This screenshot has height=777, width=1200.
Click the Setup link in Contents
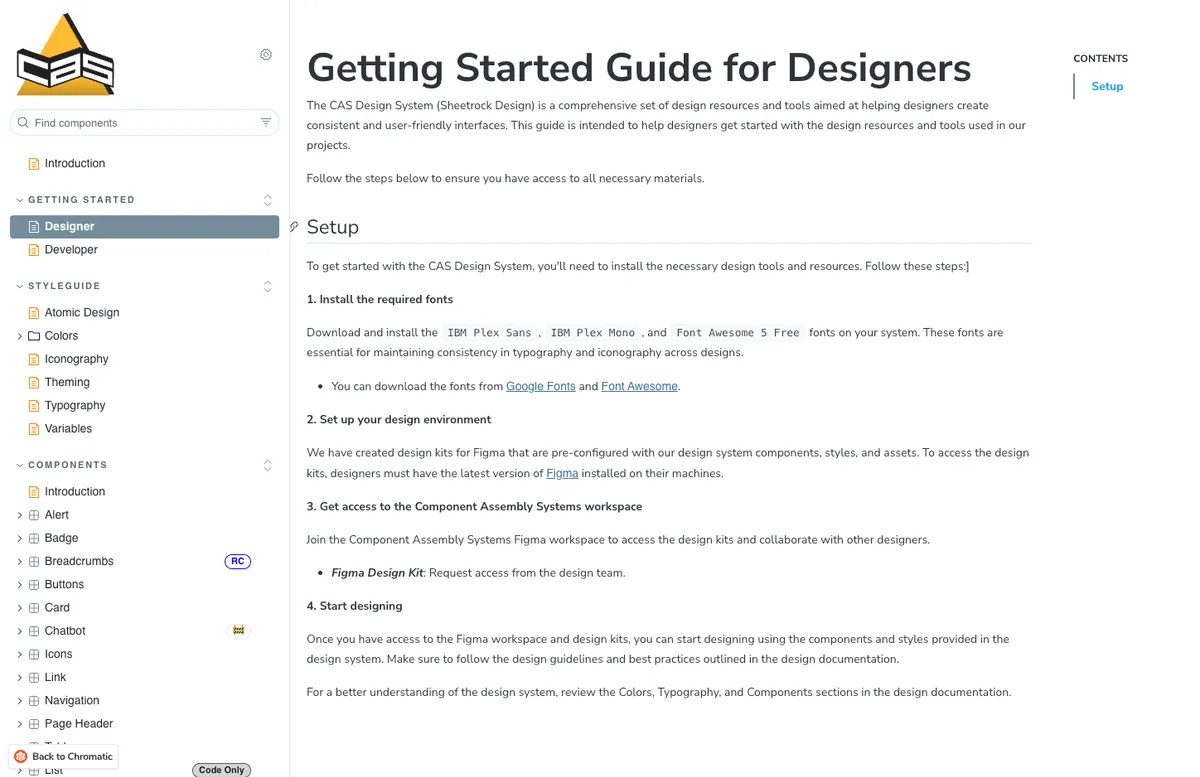(1107, 86)
